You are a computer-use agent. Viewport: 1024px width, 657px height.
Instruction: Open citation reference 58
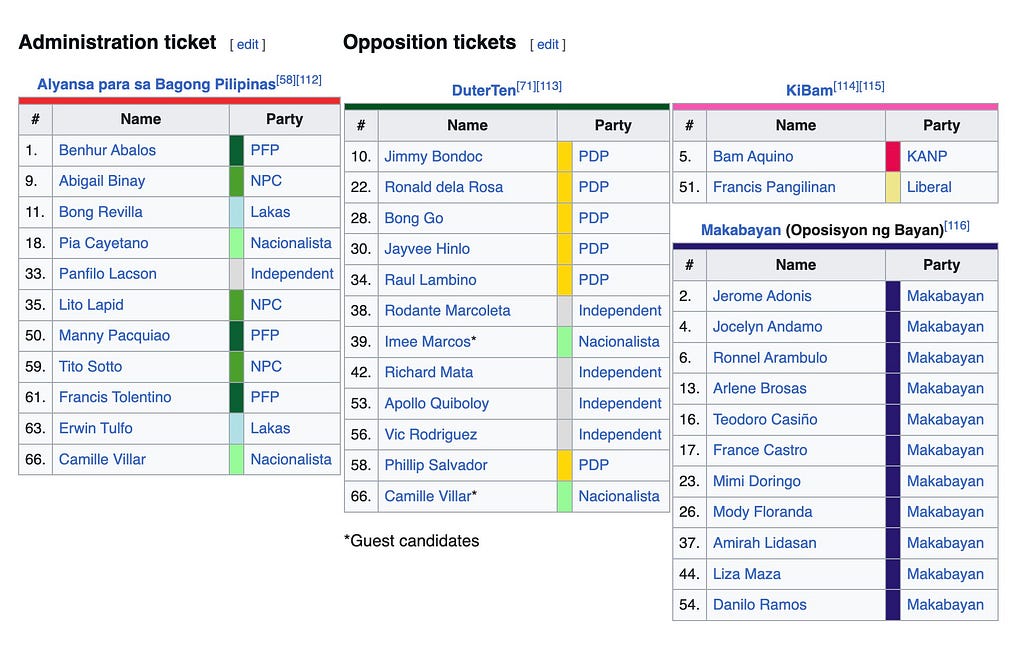pyautogui.click(x=286, y=80)
